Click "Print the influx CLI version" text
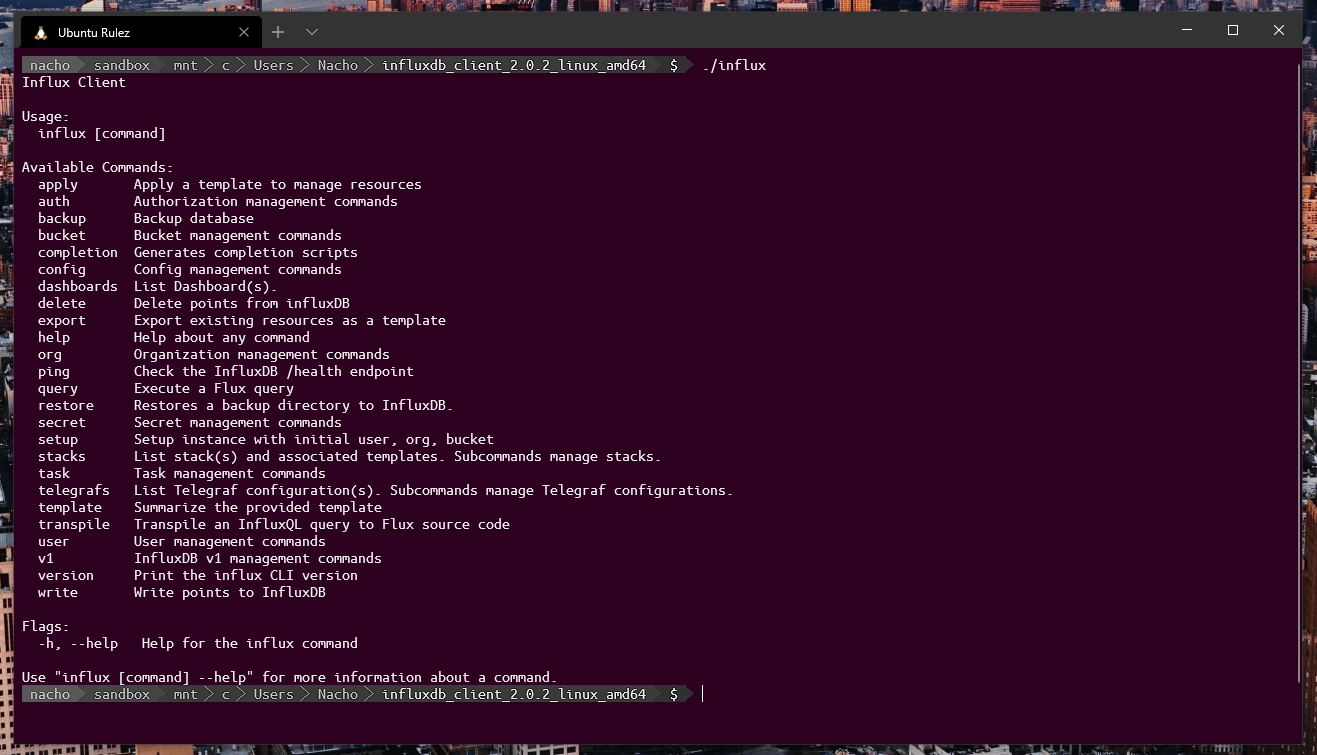Image resolution: width=1317 pixels, height=755 pixels. coord(246,576)
